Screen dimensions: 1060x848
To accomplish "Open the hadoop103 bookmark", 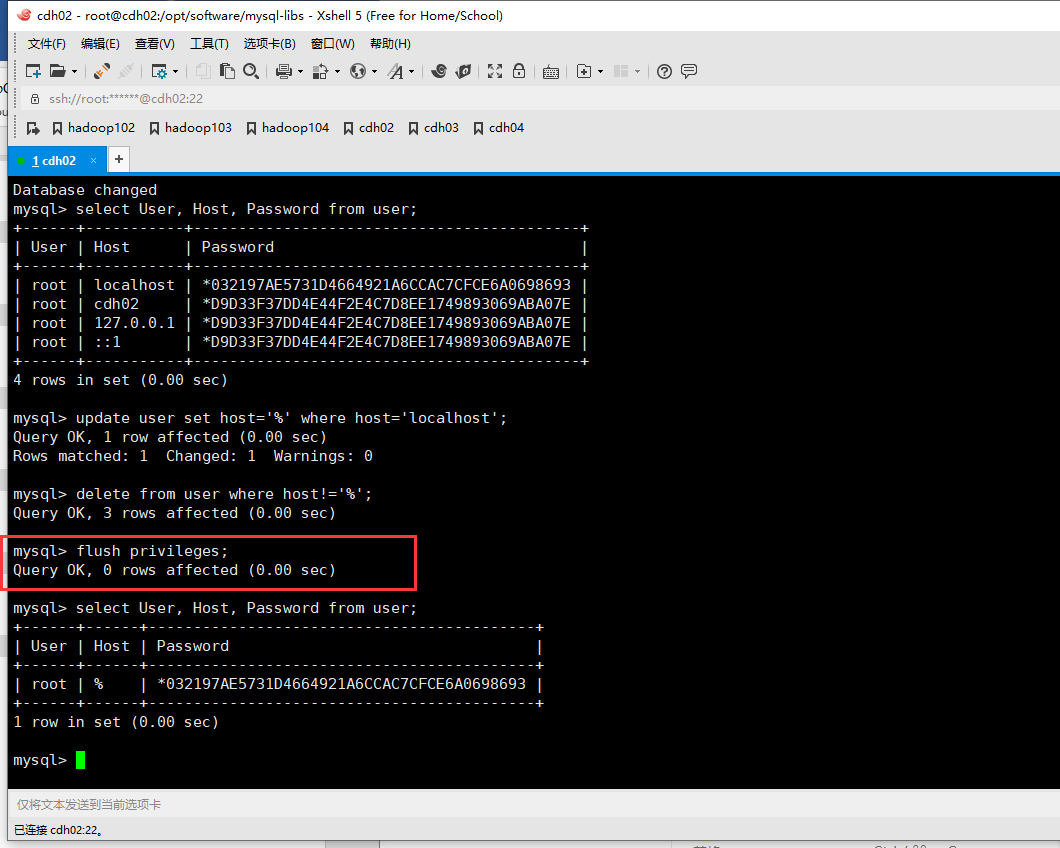I will [191, 128].
